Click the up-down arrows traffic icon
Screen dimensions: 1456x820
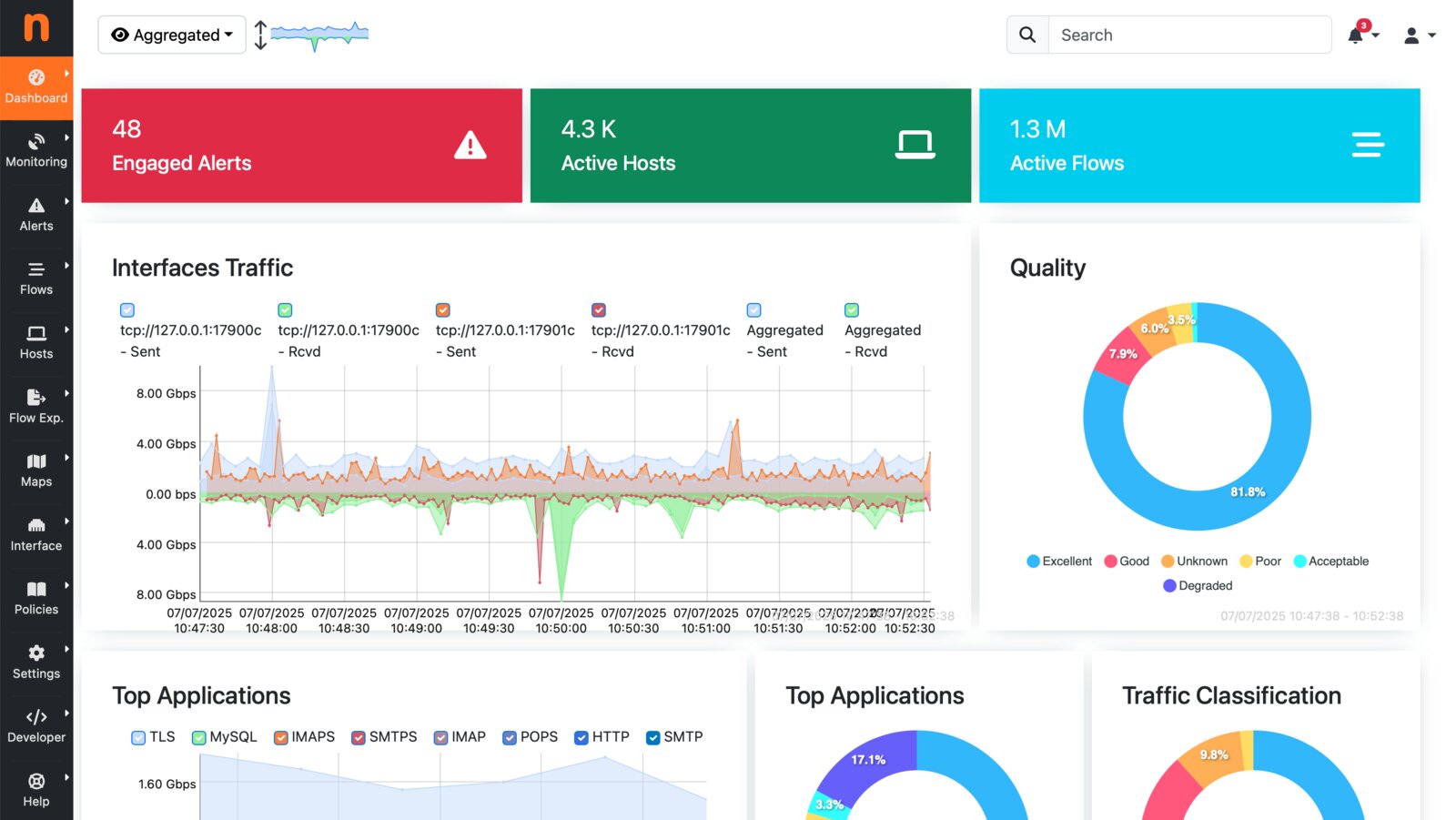(260, 35)
